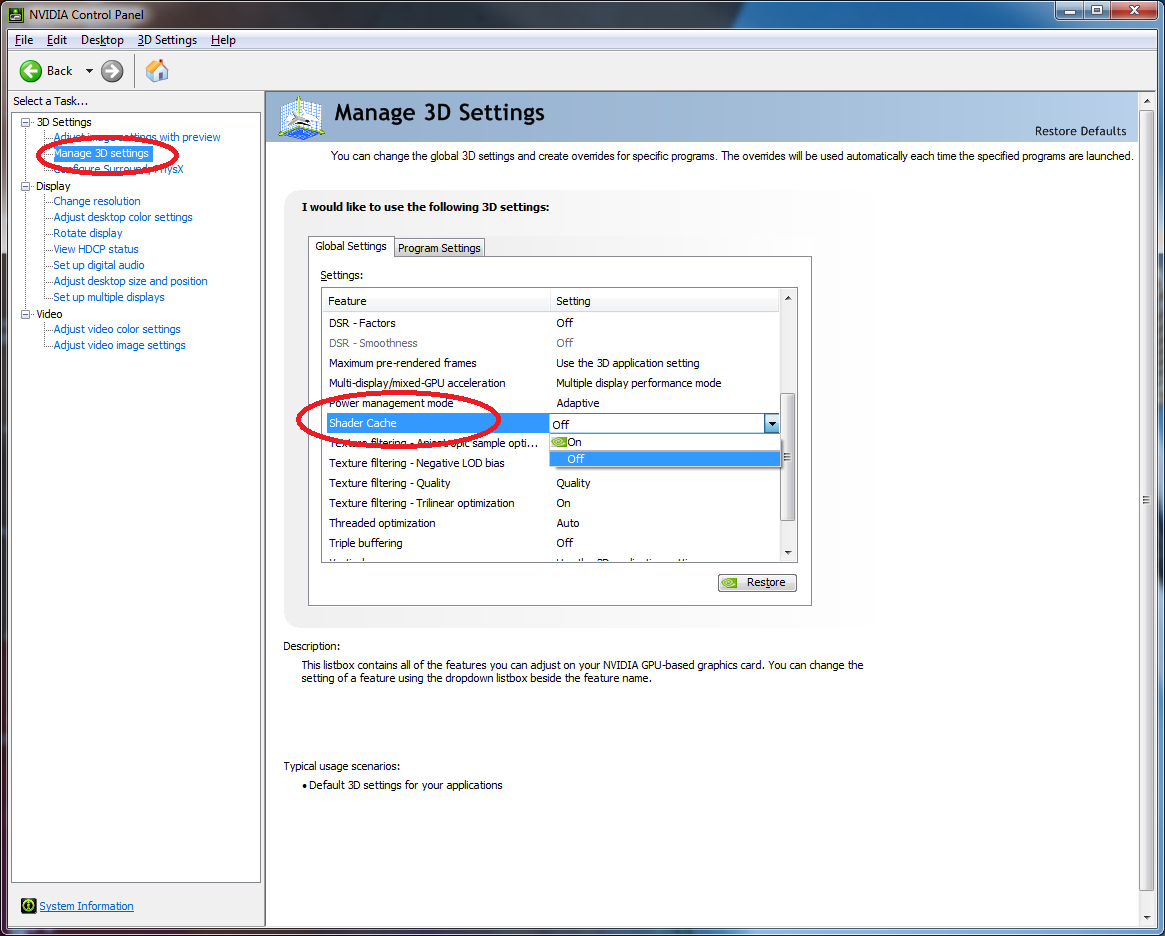The width and height of the screenshot is (1165, 936).
Task: Open the System Information link
Action: pyautogui.click(x=86, y=906)
